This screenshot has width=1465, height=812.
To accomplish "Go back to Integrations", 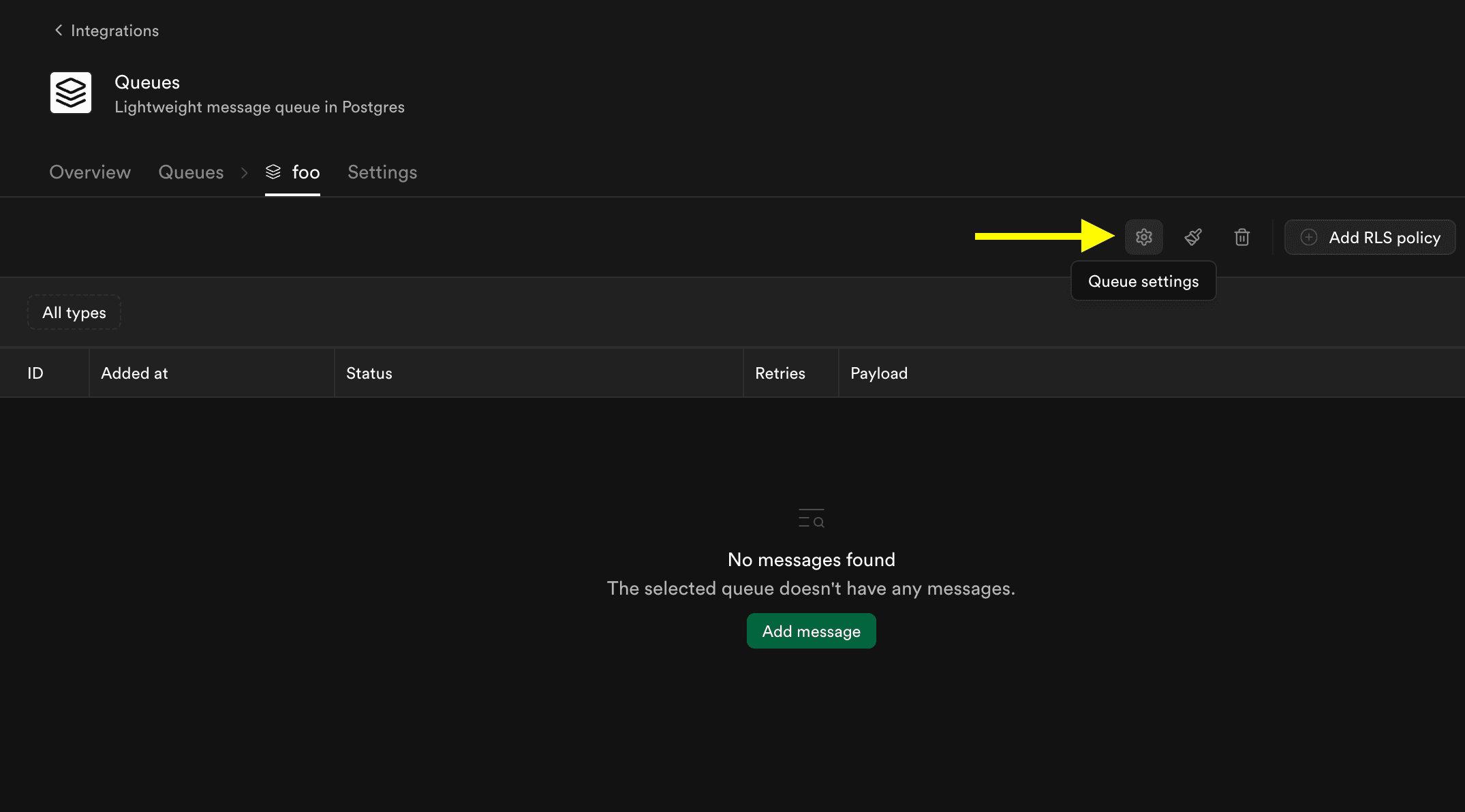I will pos(114,30).
